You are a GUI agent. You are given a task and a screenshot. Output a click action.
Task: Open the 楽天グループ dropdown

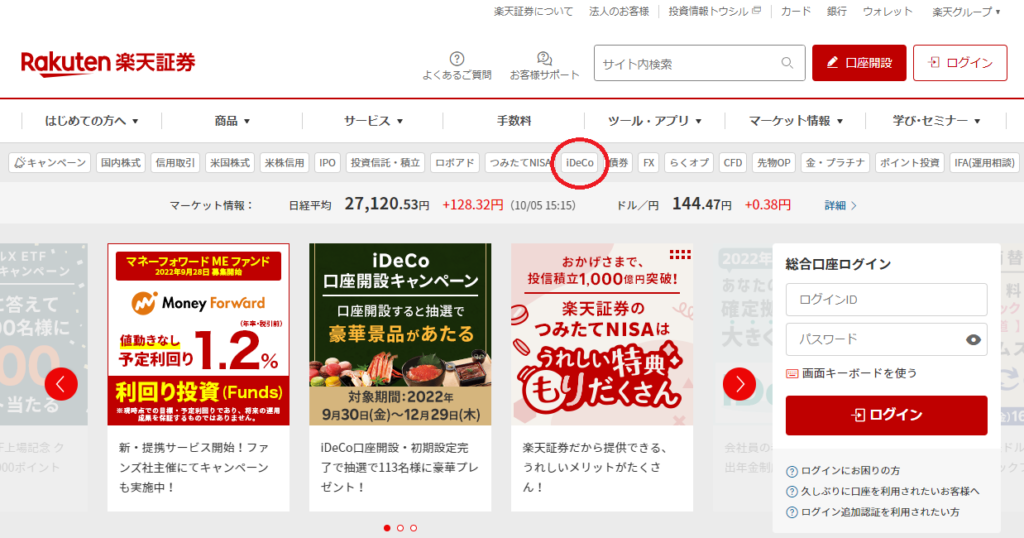pyautogui.click(x=966, y=12)
